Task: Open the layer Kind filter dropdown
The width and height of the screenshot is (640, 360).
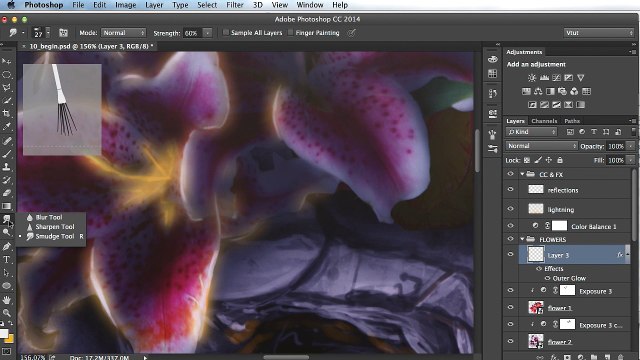Action: pyautogui.click(x=531, y=132)
